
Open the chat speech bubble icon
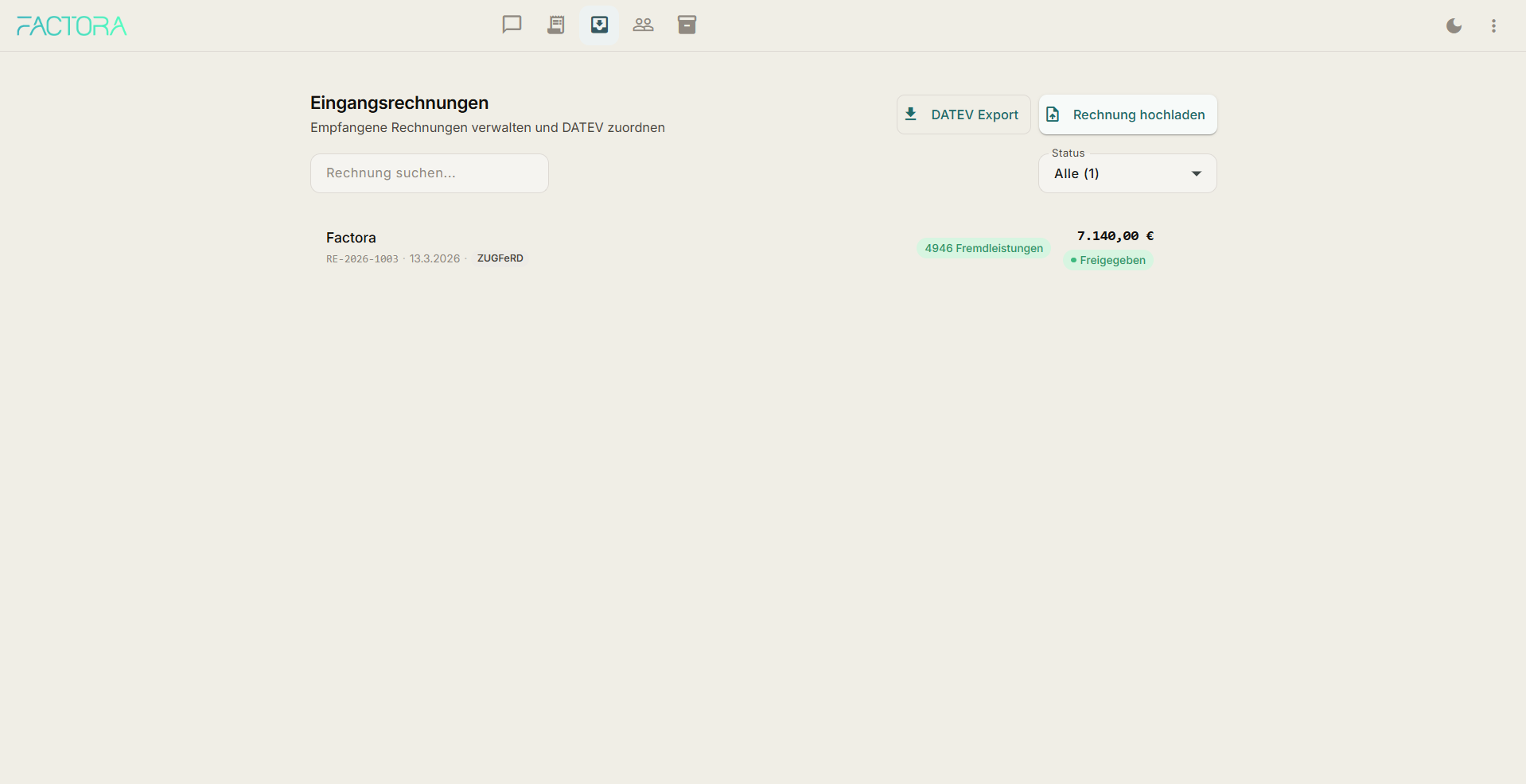click(512, 25)
